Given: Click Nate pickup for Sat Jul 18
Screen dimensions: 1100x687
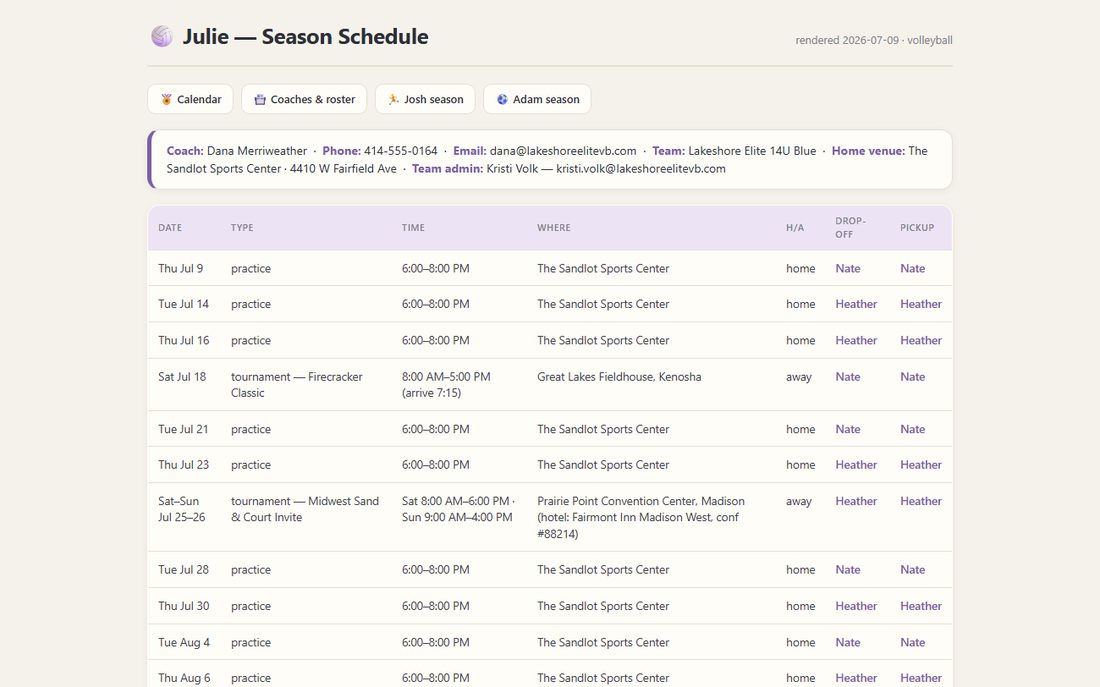Looking at the screenshot, I should pyautogui.click(x=912, y=377).
